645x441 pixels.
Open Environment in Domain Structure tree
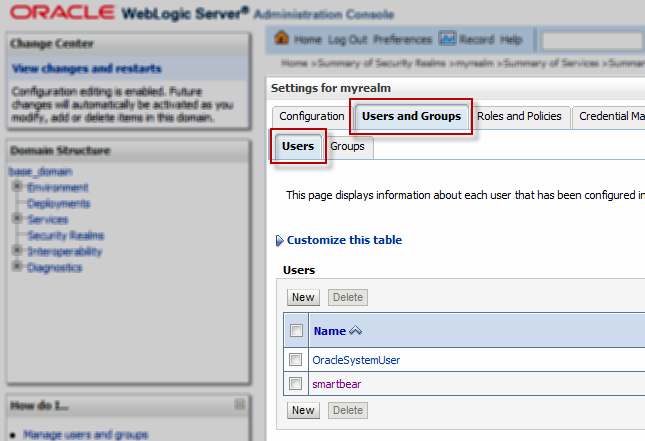pyautogui.click(x=58, y=188)
